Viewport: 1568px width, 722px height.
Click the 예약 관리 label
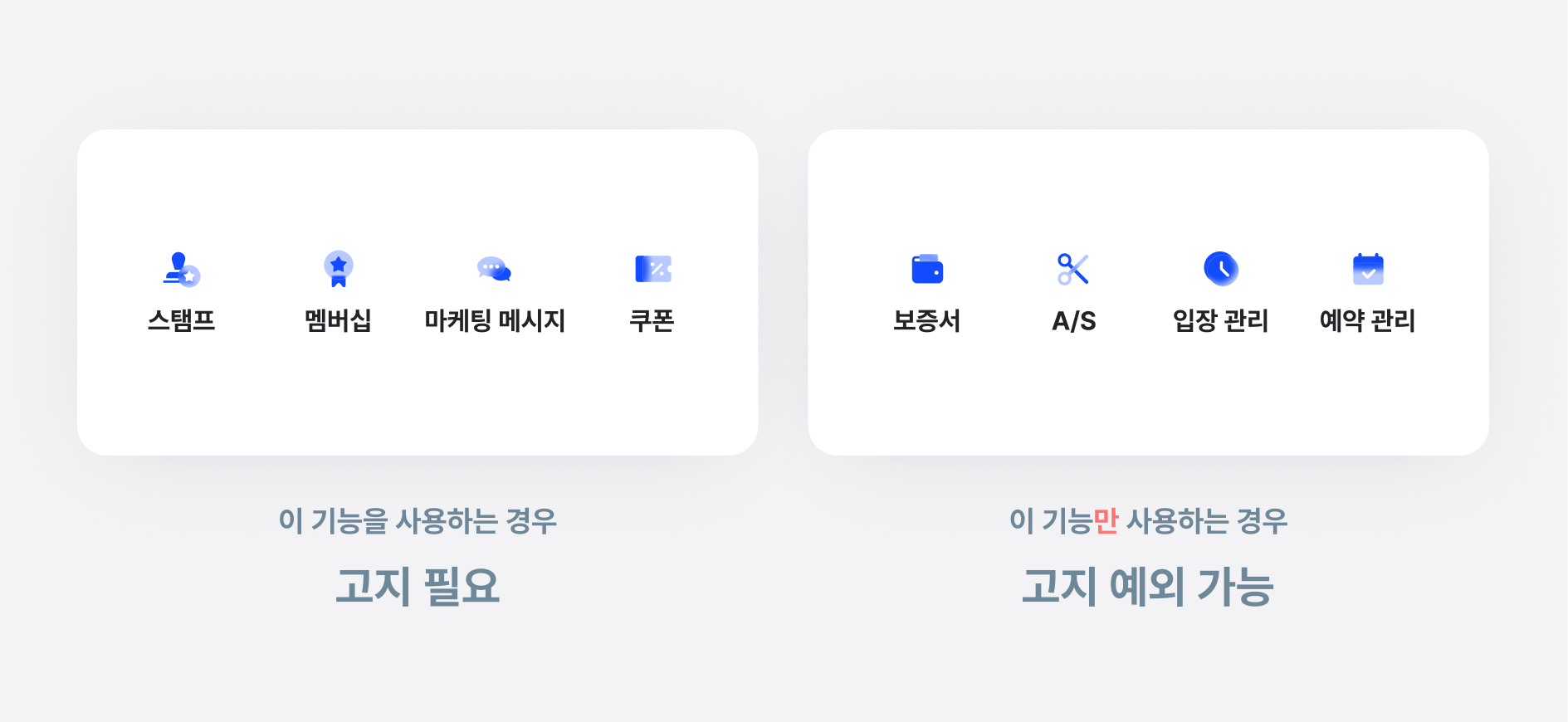tap(1367, 320)
